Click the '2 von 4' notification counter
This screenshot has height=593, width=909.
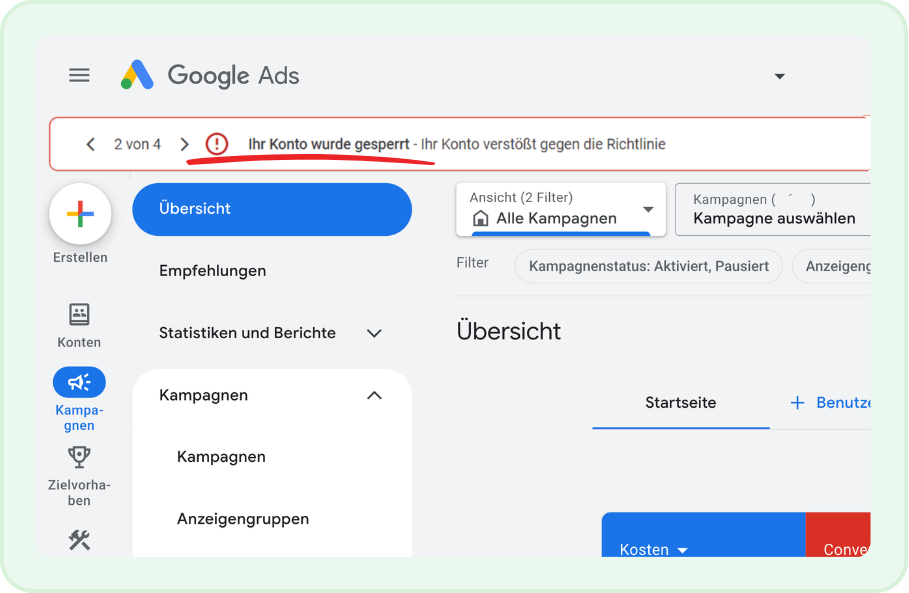[x=137, y=144]
